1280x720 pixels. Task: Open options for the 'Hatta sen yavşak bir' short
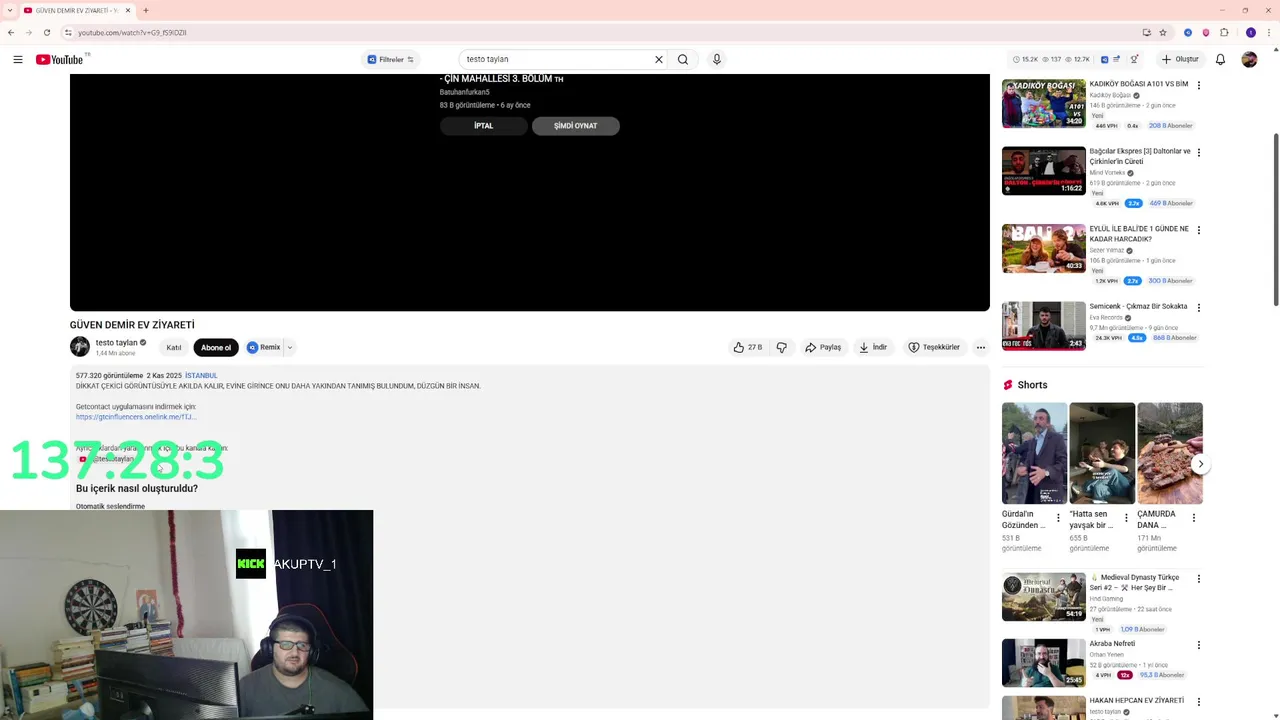(x=1126, y=518)
